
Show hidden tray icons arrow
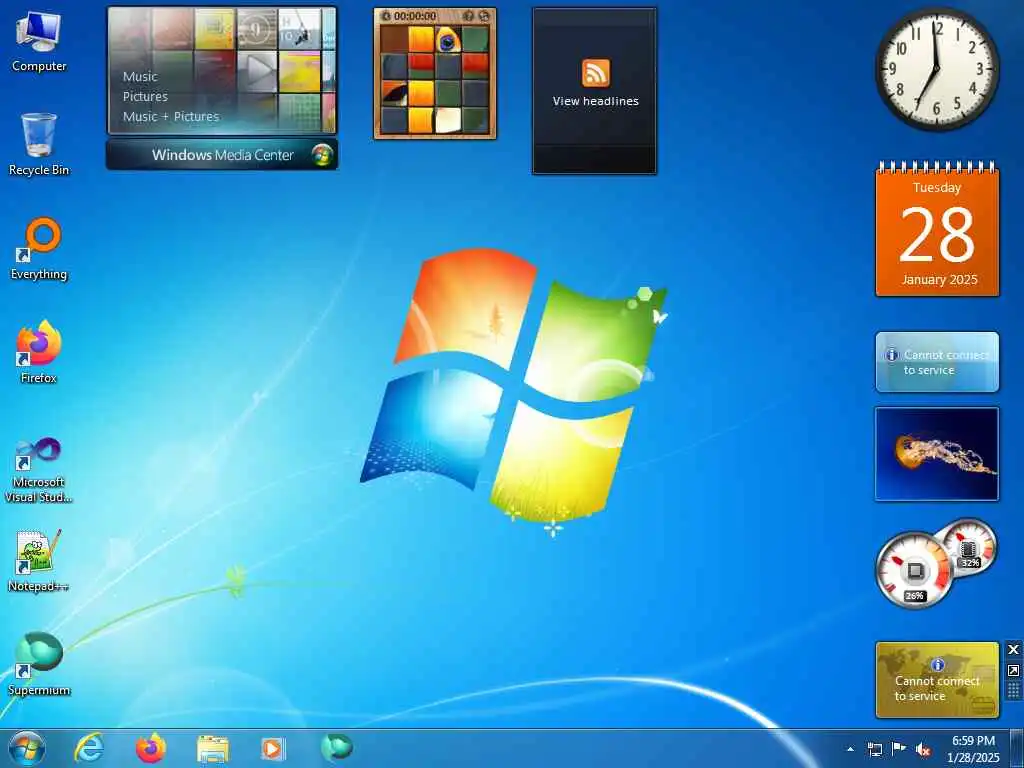(850, 749)
